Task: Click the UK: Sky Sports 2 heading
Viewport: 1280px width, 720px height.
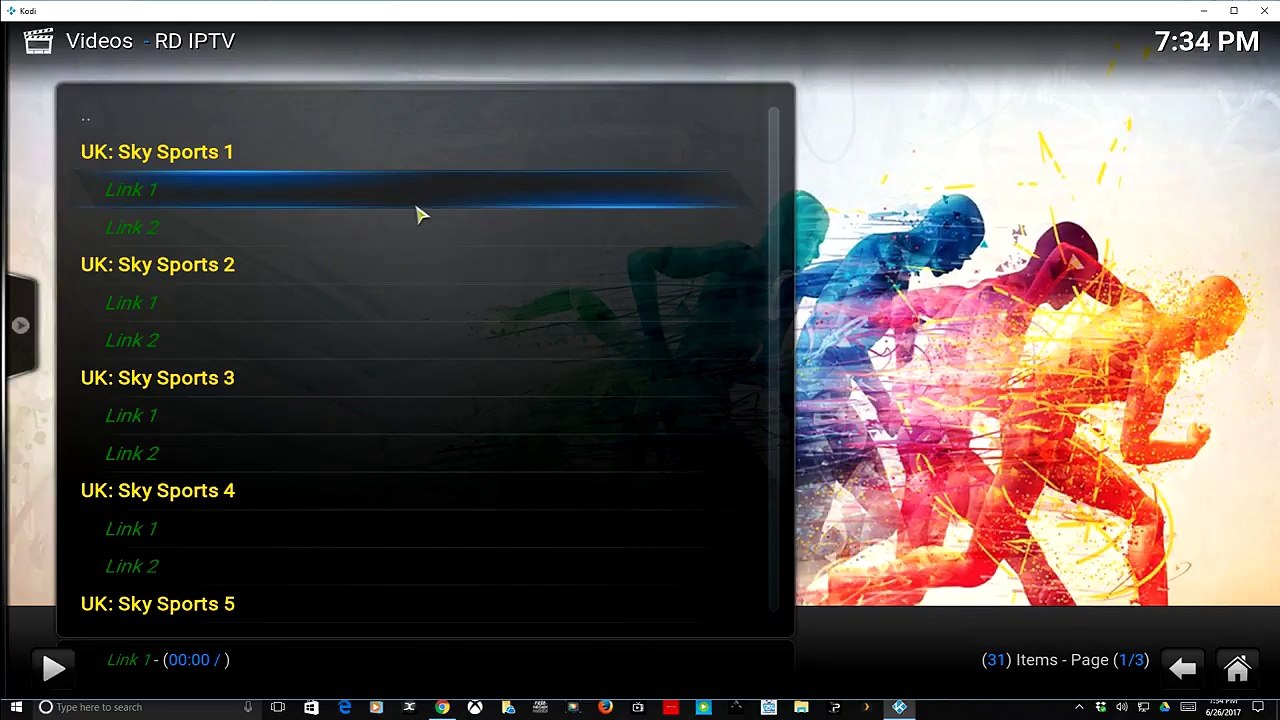Action: pos(158,265)
